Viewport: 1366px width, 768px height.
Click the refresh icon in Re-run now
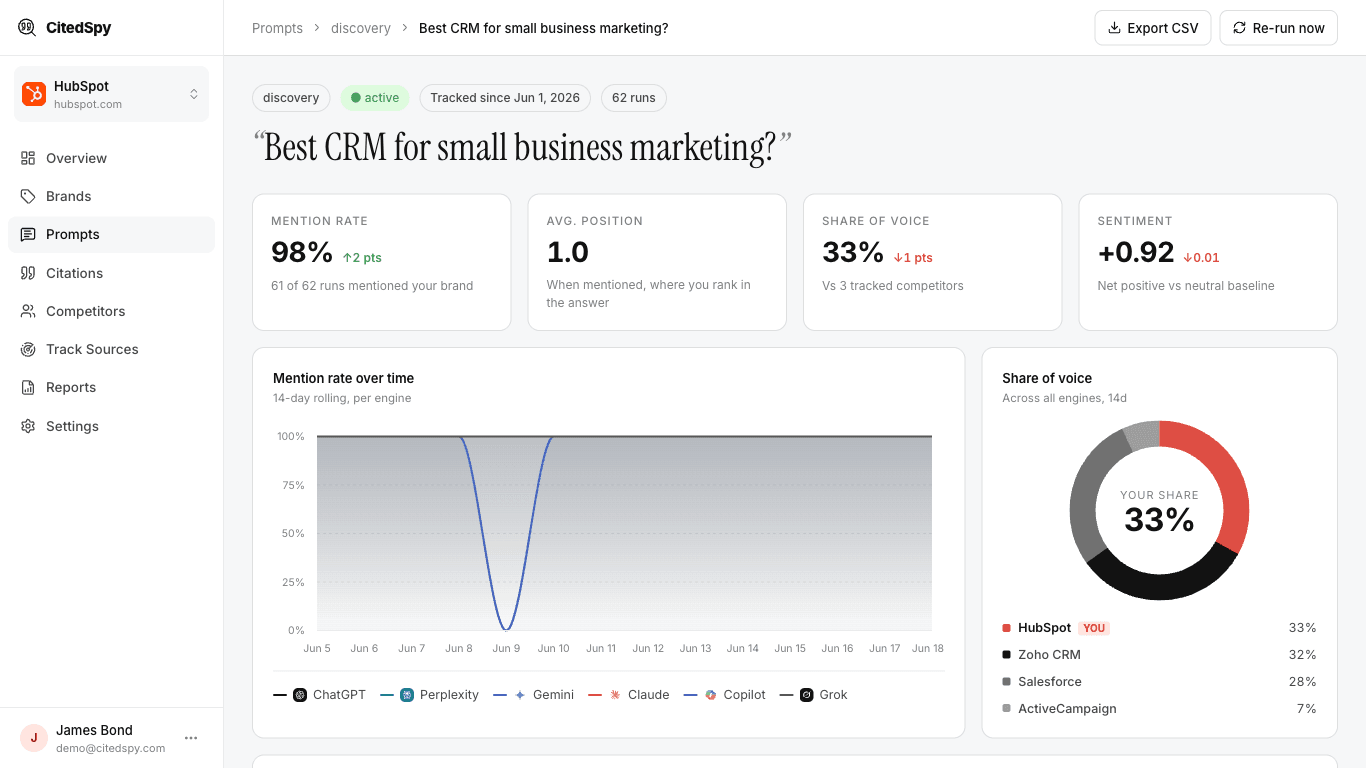pyautogui.click(x=1240, y=28)
